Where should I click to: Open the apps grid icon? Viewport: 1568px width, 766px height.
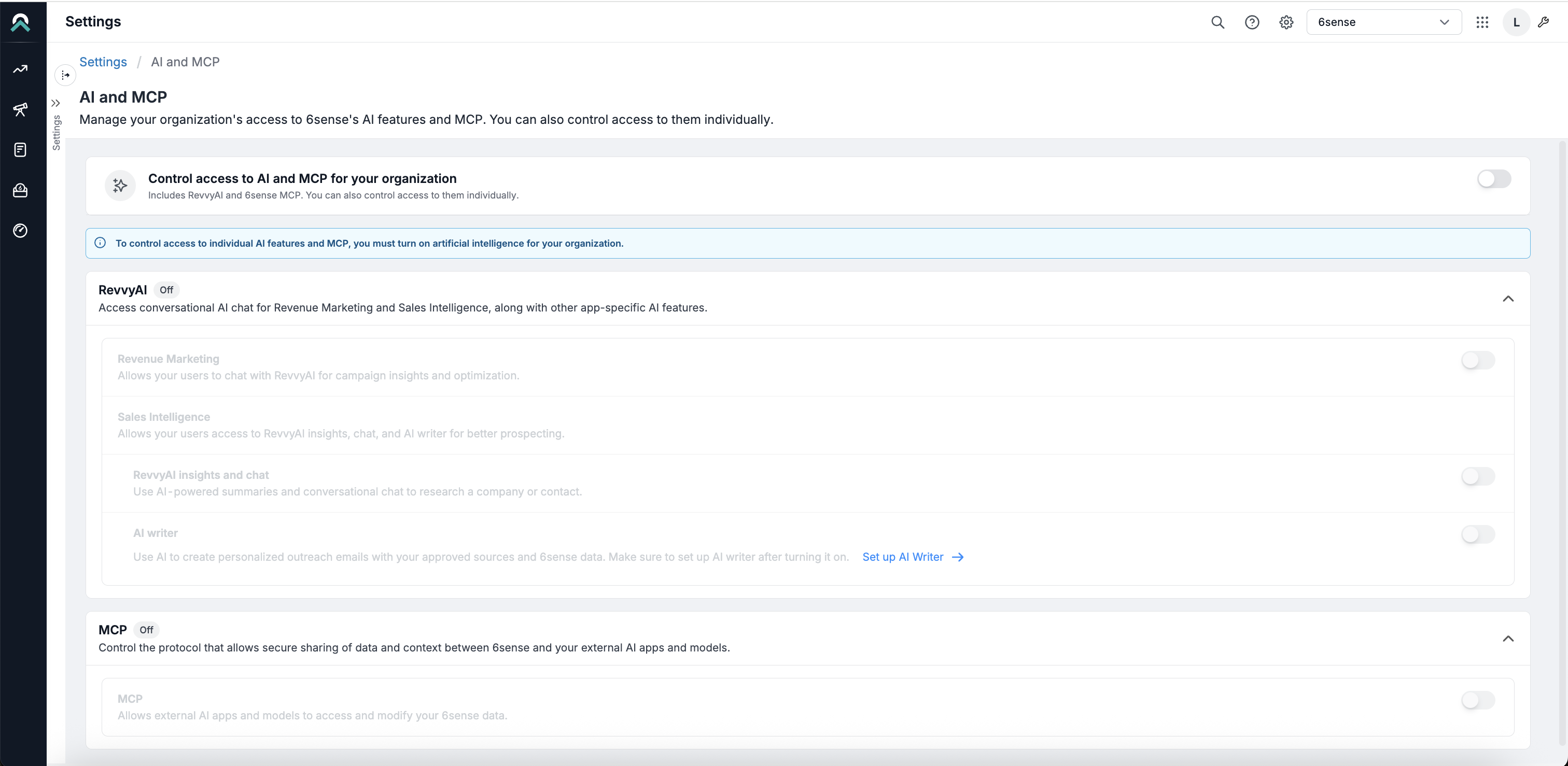pyautogui.click(x=1482, y=22)
